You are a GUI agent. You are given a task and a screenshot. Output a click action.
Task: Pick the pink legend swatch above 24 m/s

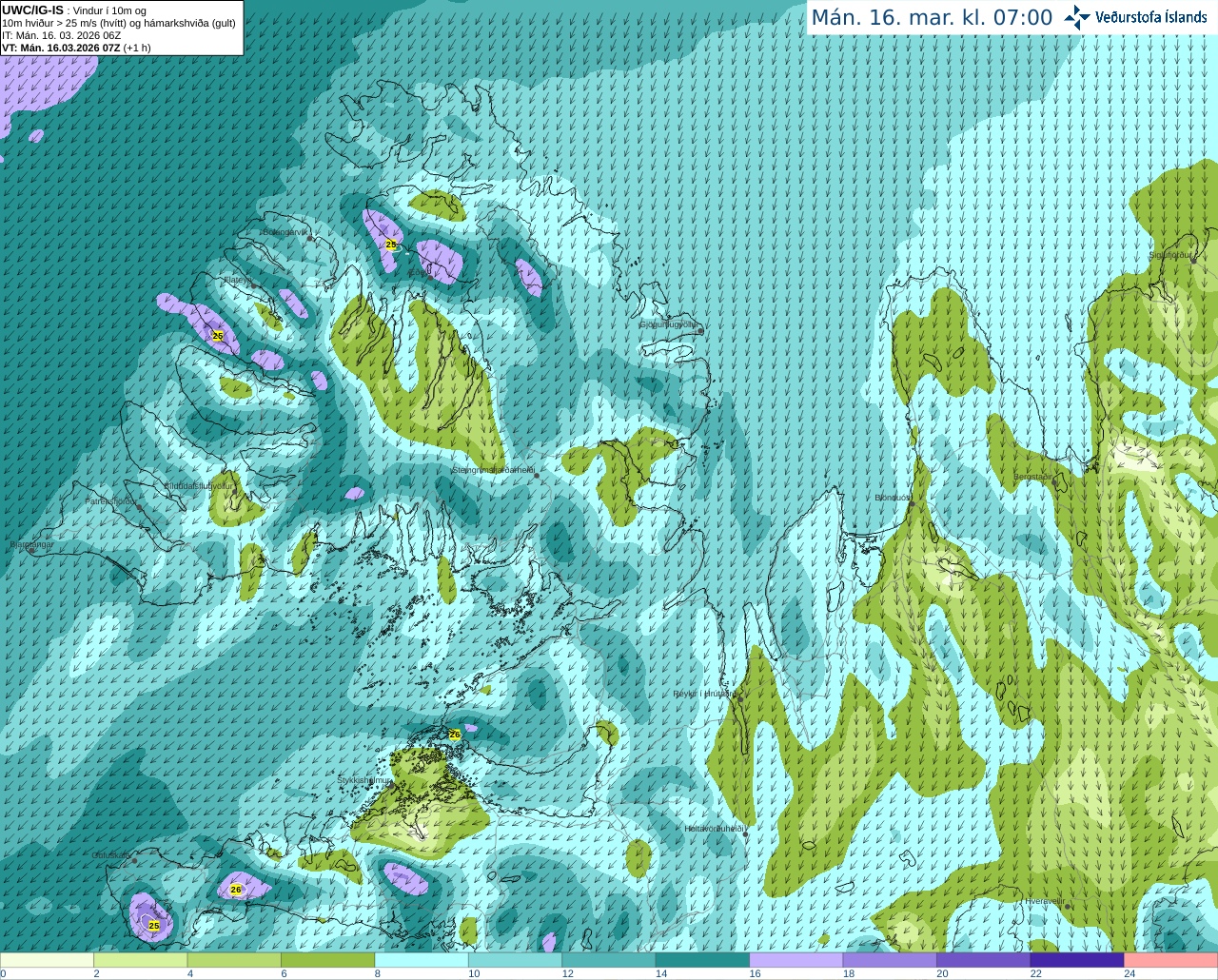(x=1171, y=960)
